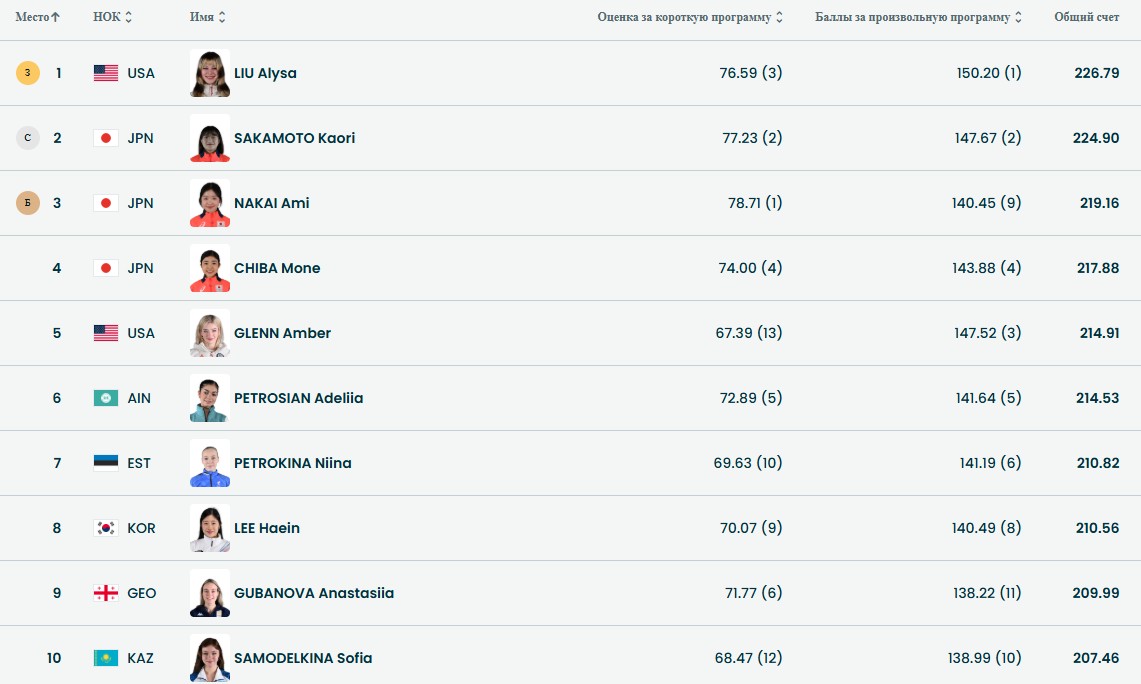This screenshot has width=1141, height=684.
Task: Click the Estonian flag in row seven
Action: (x=106, y=463)
